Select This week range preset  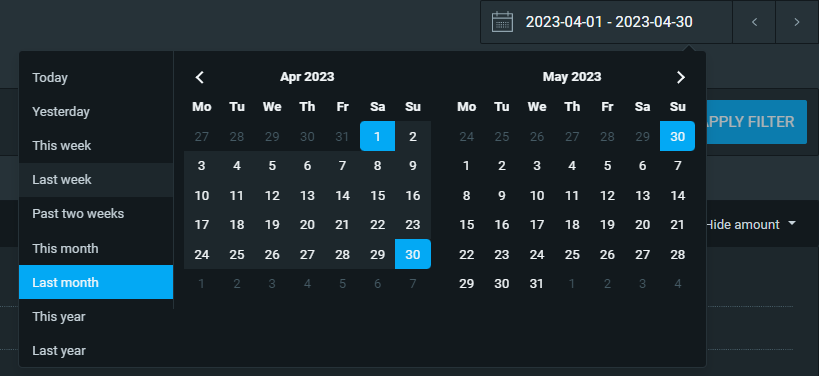click(96, 146)
